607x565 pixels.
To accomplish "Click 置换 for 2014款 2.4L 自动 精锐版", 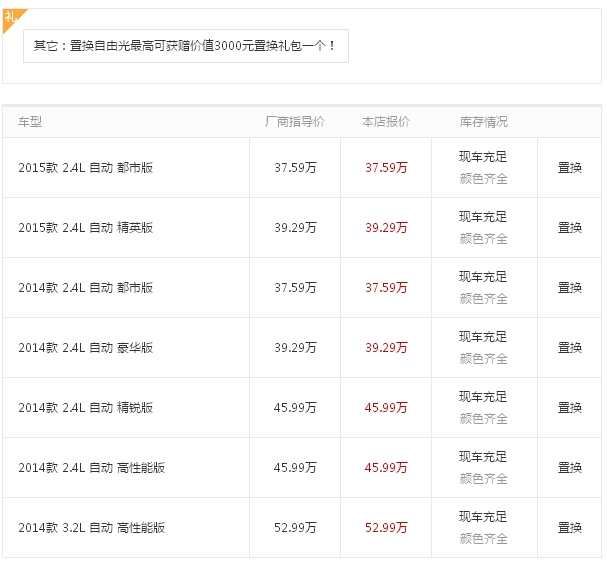I will pos(569,408).
